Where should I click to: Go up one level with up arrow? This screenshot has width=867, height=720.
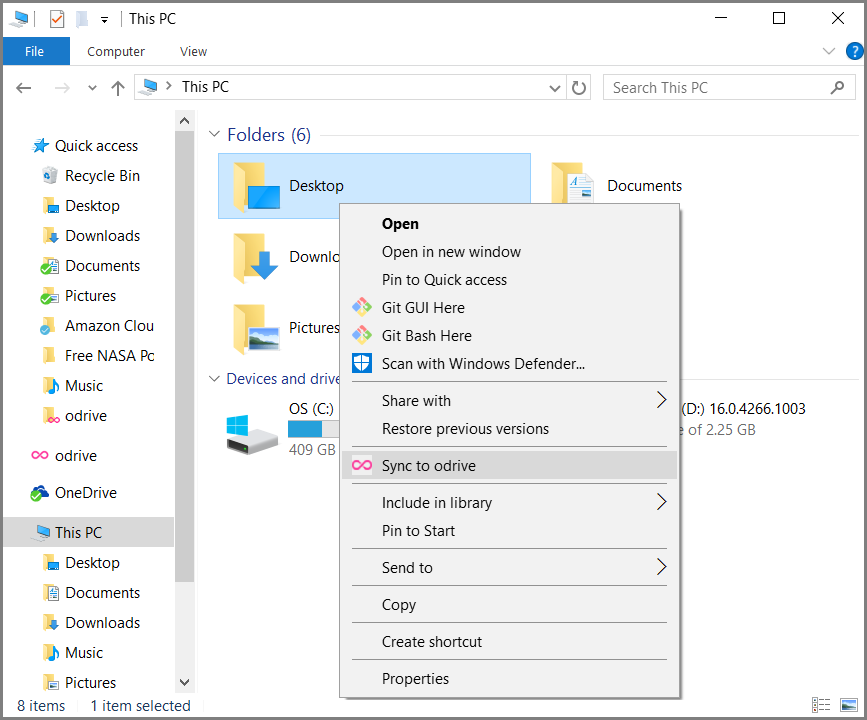tap(117, 88)
